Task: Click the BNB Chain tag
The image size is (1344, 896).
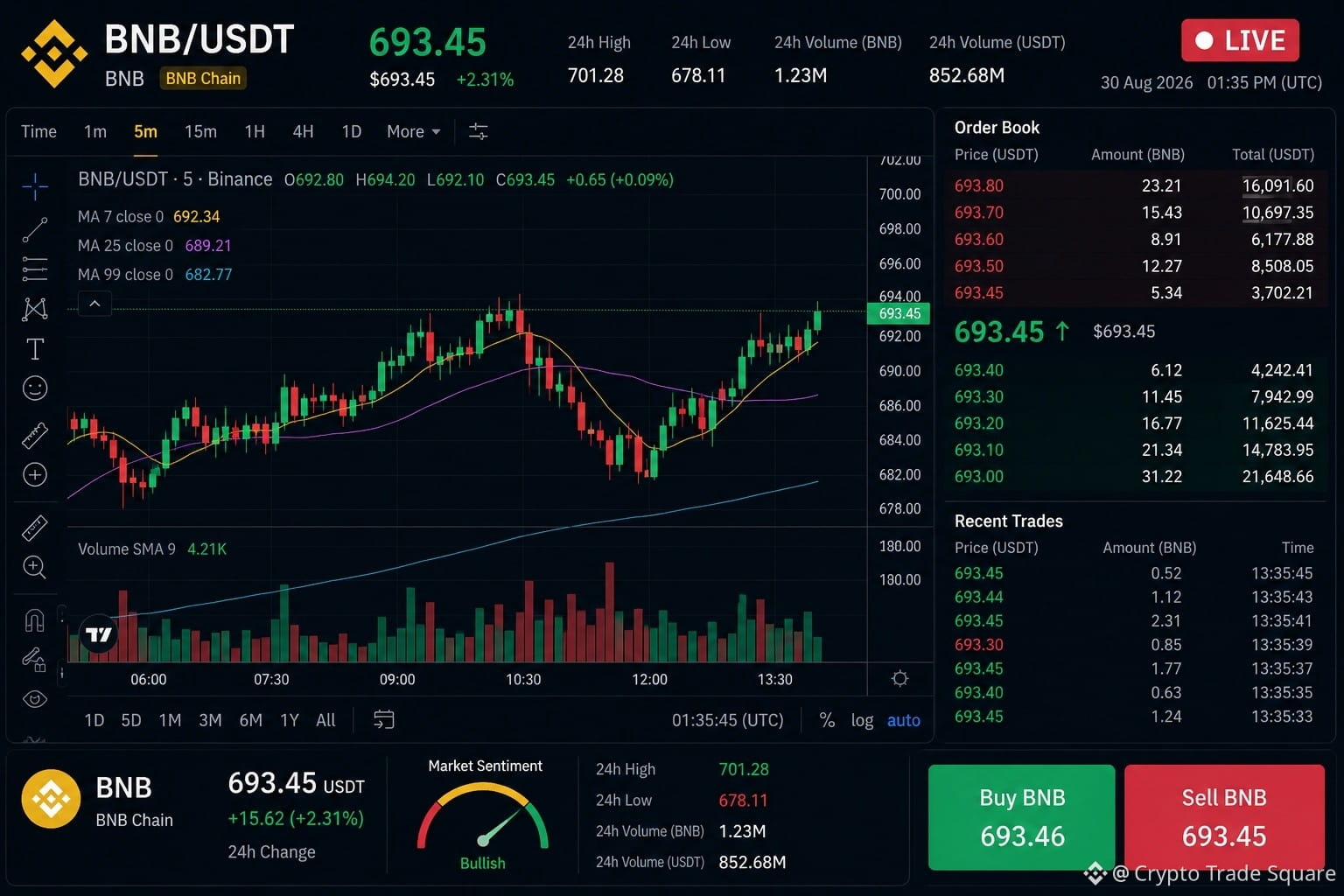Action: [203, 78]
